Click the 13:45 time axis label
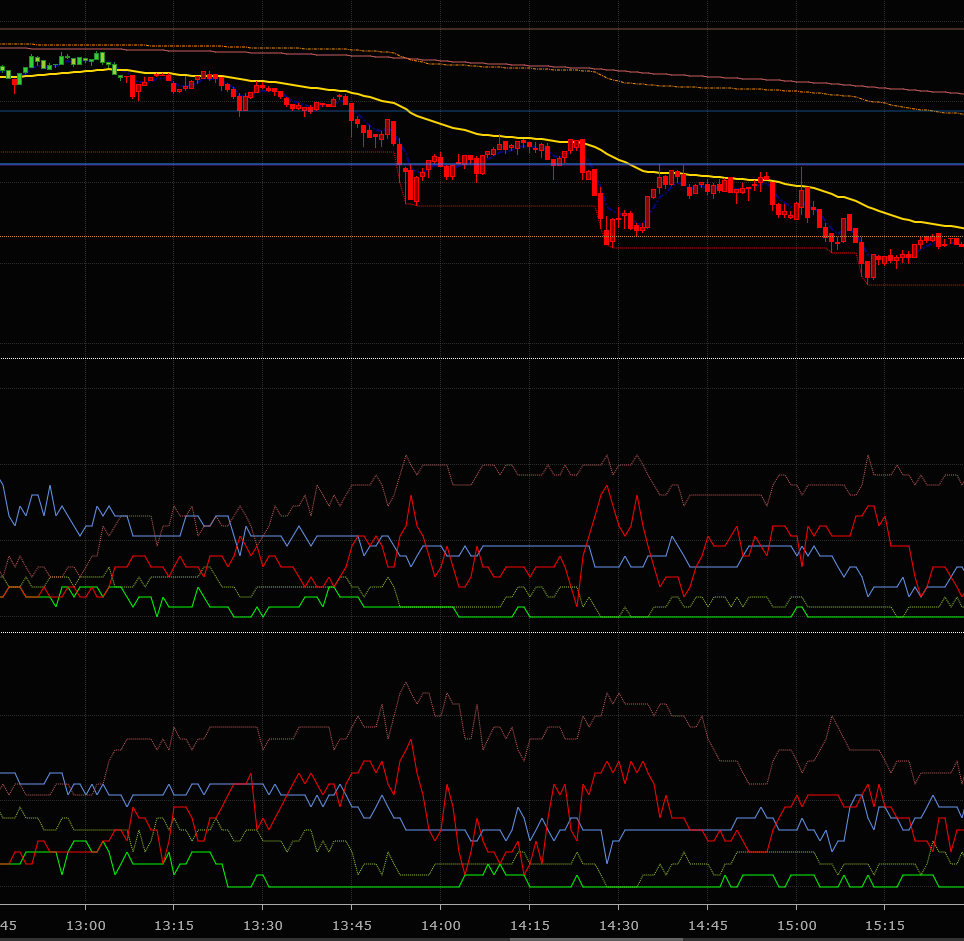This screenshot has width=964, height=941. [352, 926]
